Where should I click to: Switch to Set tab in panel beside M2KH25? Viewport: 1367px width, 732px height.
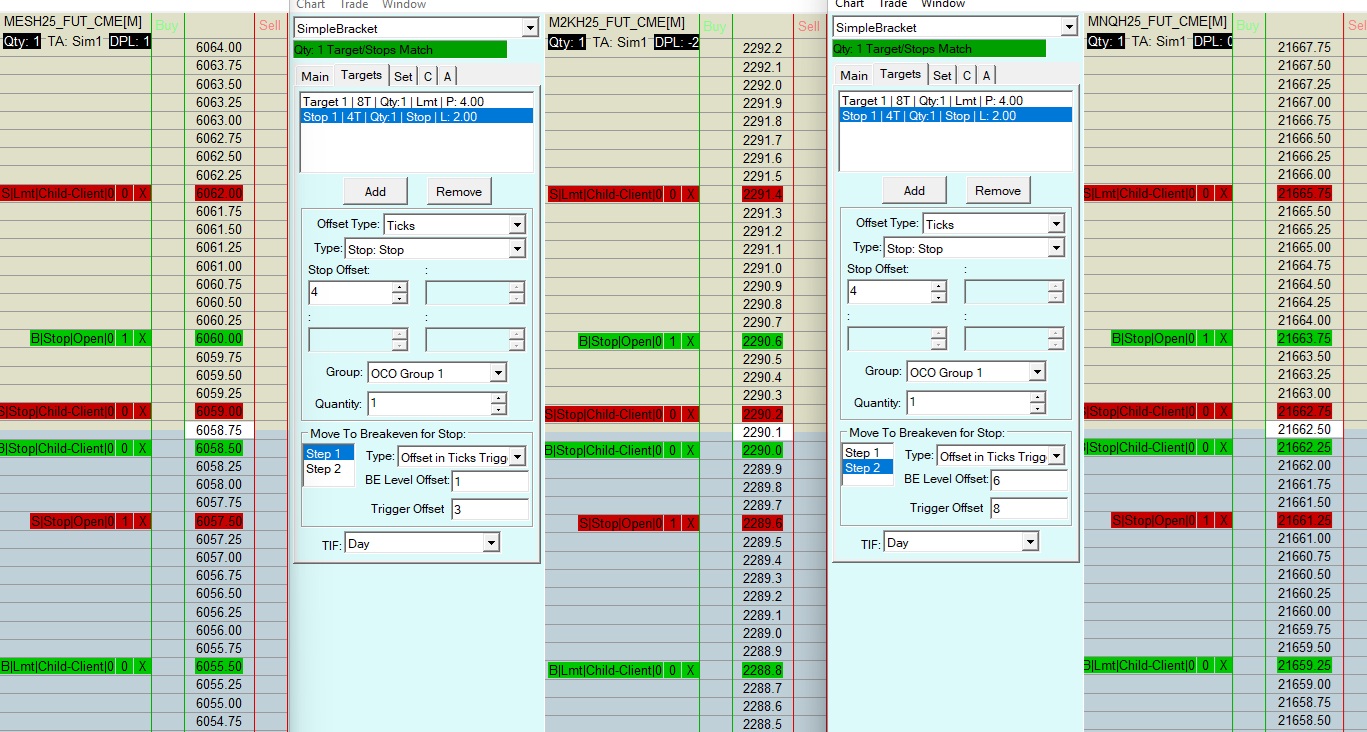(403, 76)
